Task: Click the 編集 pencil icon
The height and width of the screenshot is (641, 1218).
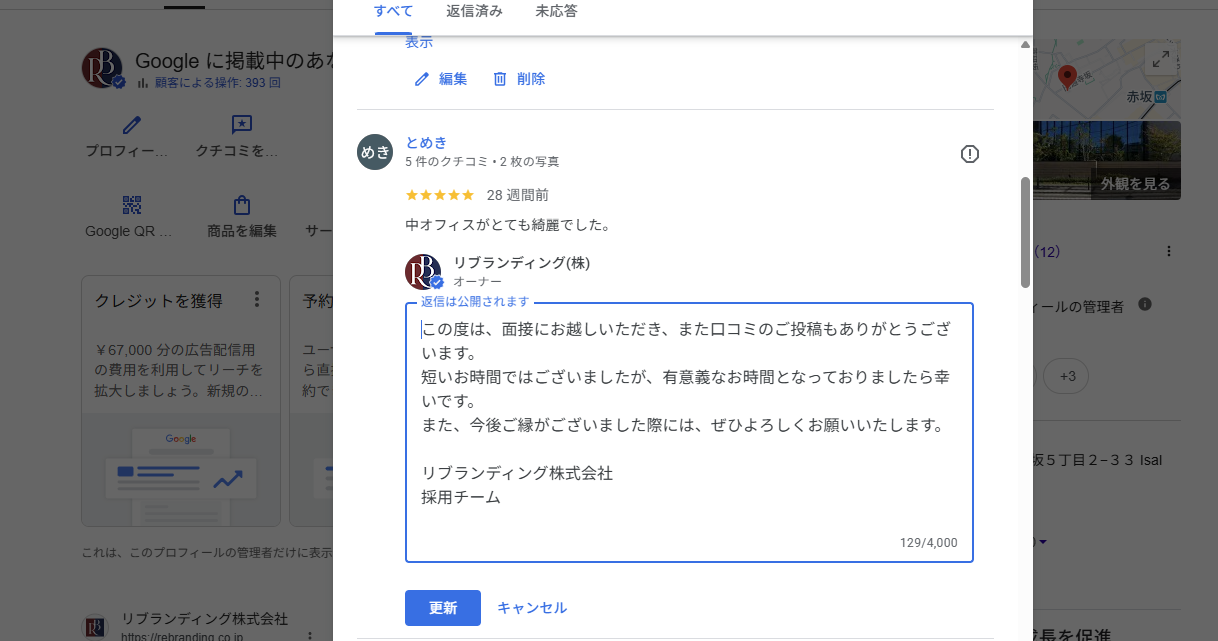Action: pyautogui.click(x=422, y=79)
